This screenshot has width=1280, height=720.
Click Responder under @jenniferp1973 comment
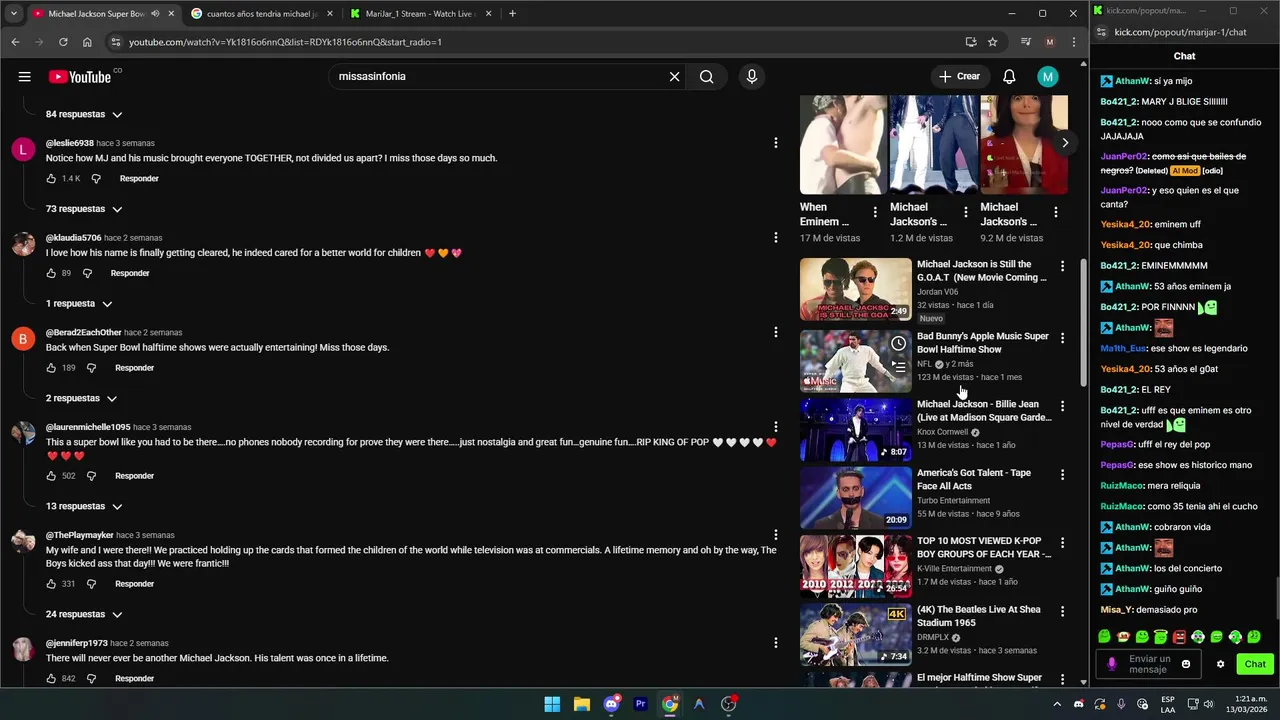click(x=134, y=679)
